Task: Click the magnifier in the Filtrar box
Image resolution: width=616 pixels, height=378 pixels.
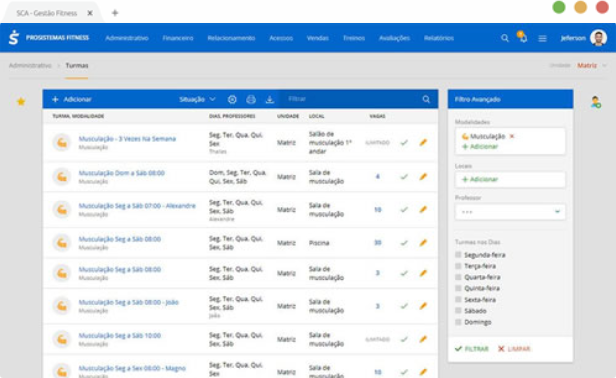Action: 426,99
